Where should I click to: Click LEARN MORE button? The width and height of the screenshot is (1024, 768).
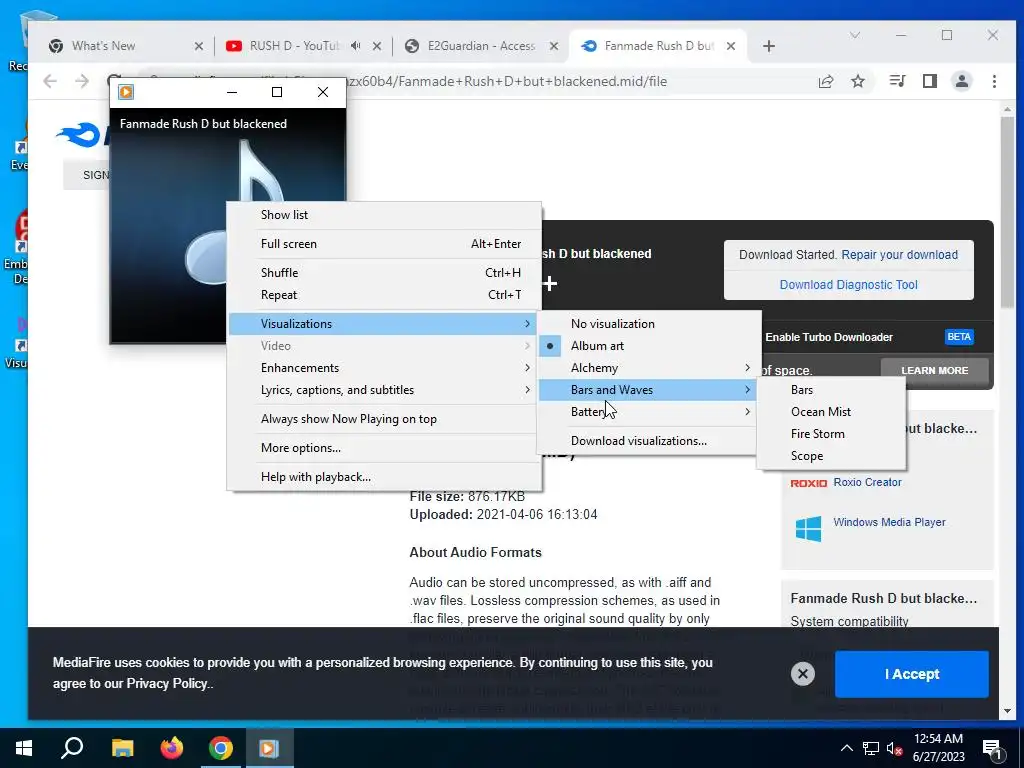(x=935, y=370)
